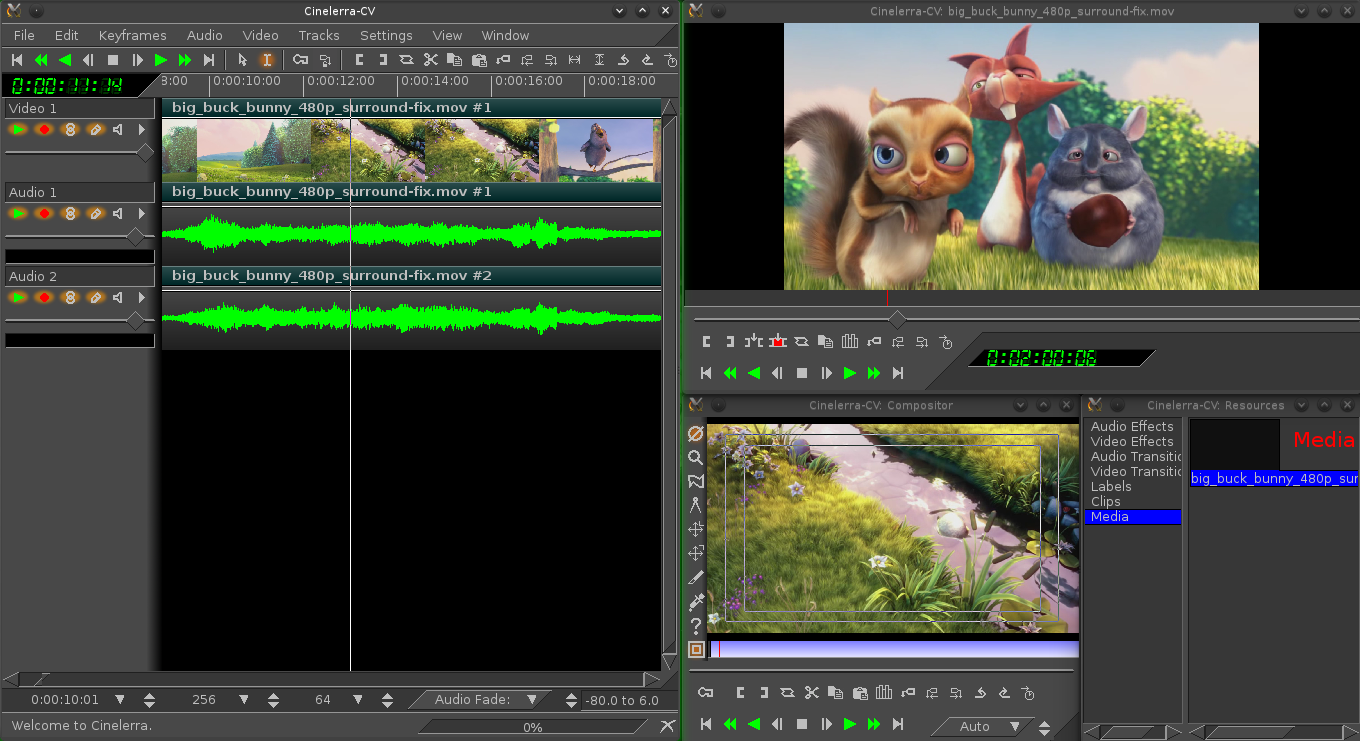Open the Compositor Auto zoom dropdown
Viewport: 1360px width, 741px height.
coord(1016,726)
